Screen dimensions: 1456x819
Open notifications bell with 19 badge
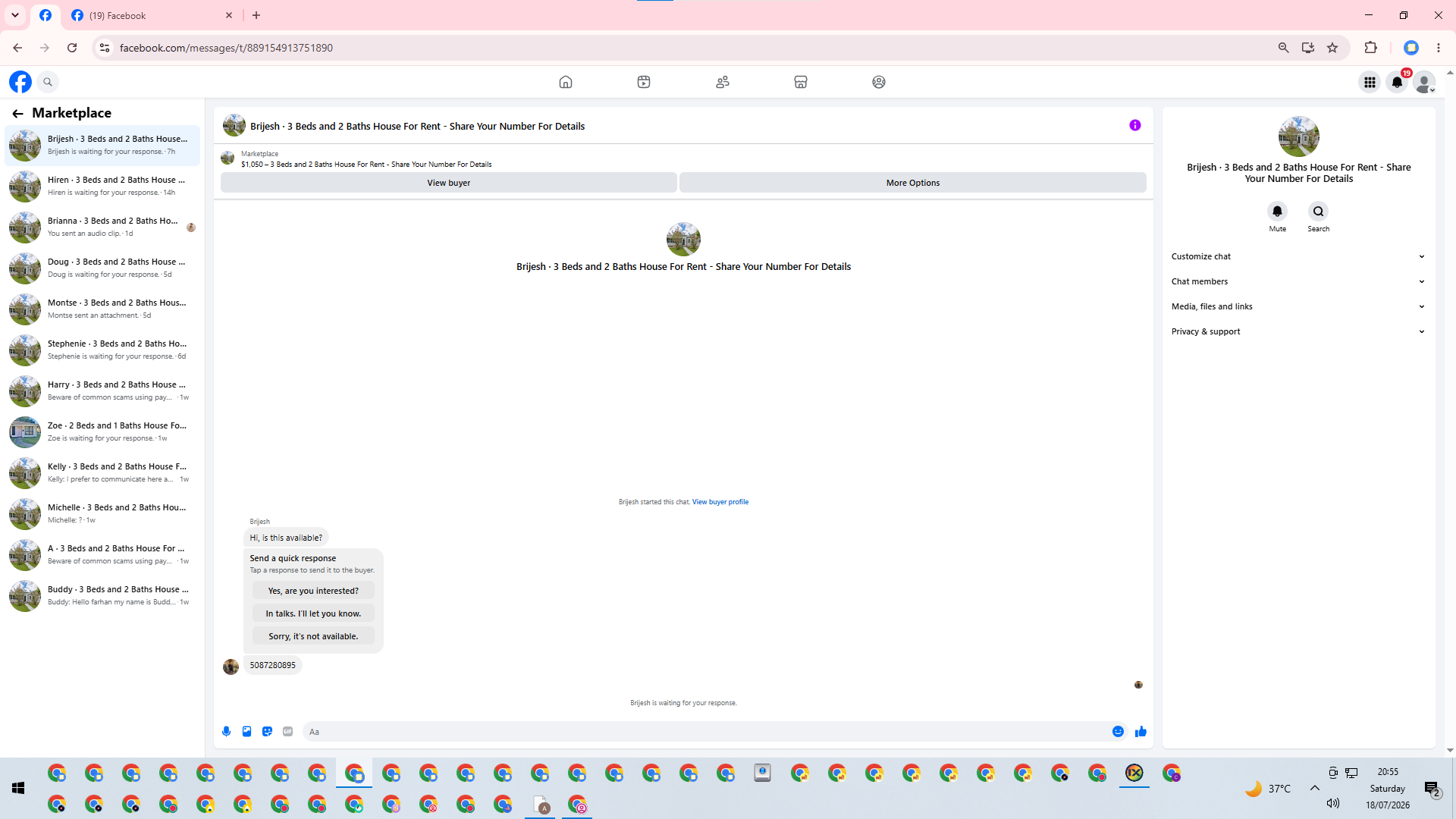click(x=1398, y=82)
